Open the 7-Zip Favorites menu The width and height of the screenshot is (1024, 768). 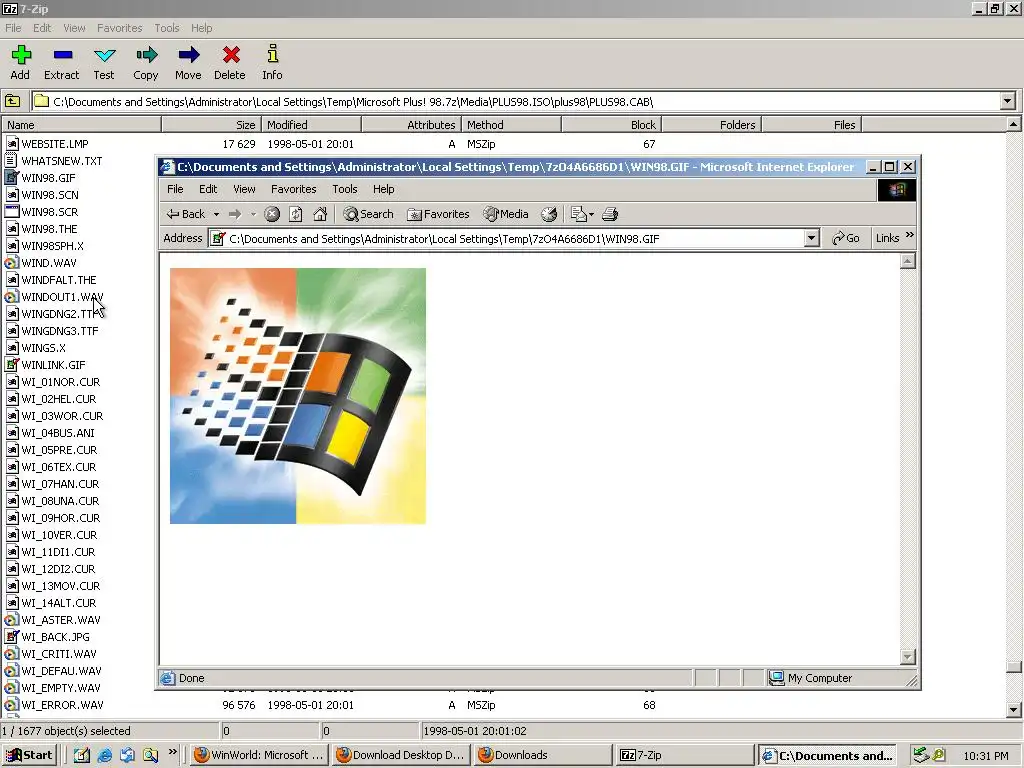pyautogui.click(x=120, y=28)
